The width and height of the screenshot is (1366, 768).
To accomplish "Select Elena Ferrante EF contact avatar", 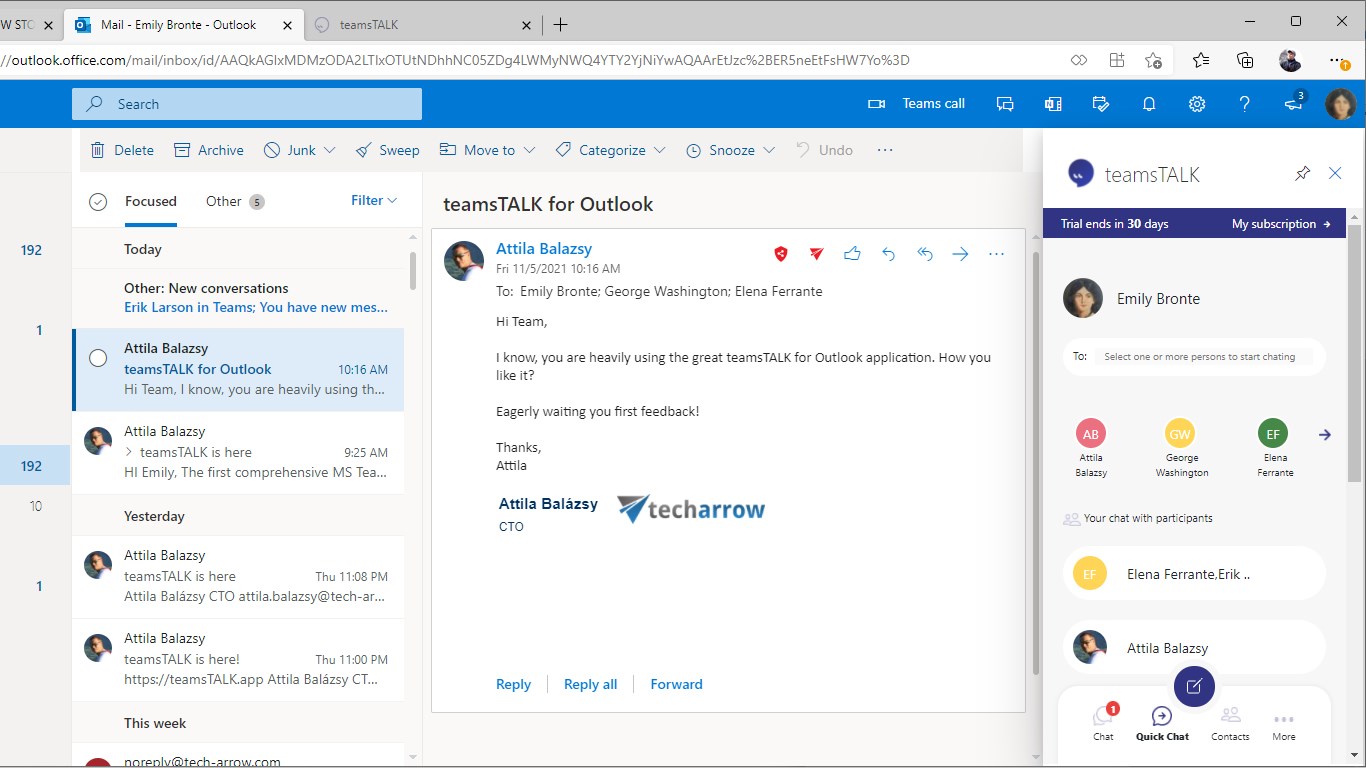I will coord(1273,434).
